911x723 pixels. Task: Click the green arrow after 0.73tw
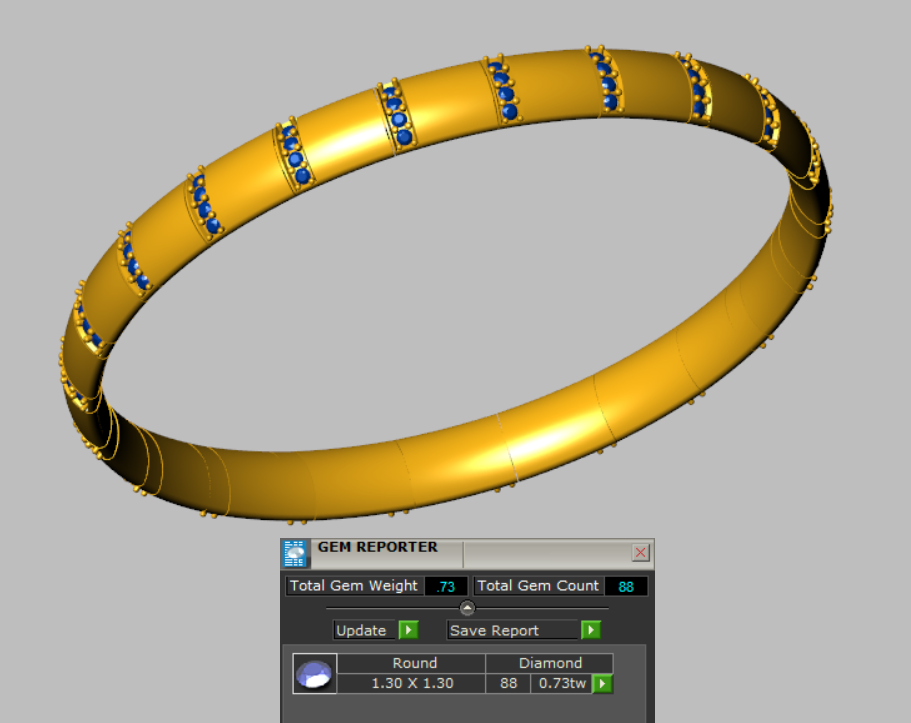pyautogui.click(x=602, y=684)
